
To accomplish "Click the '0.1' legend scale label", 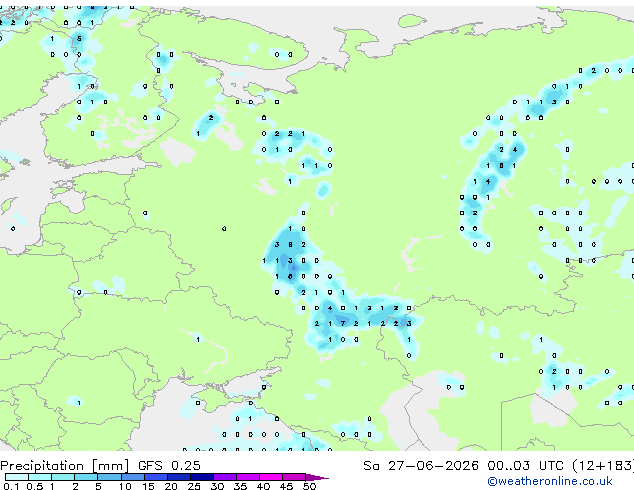I will (11, 486).
